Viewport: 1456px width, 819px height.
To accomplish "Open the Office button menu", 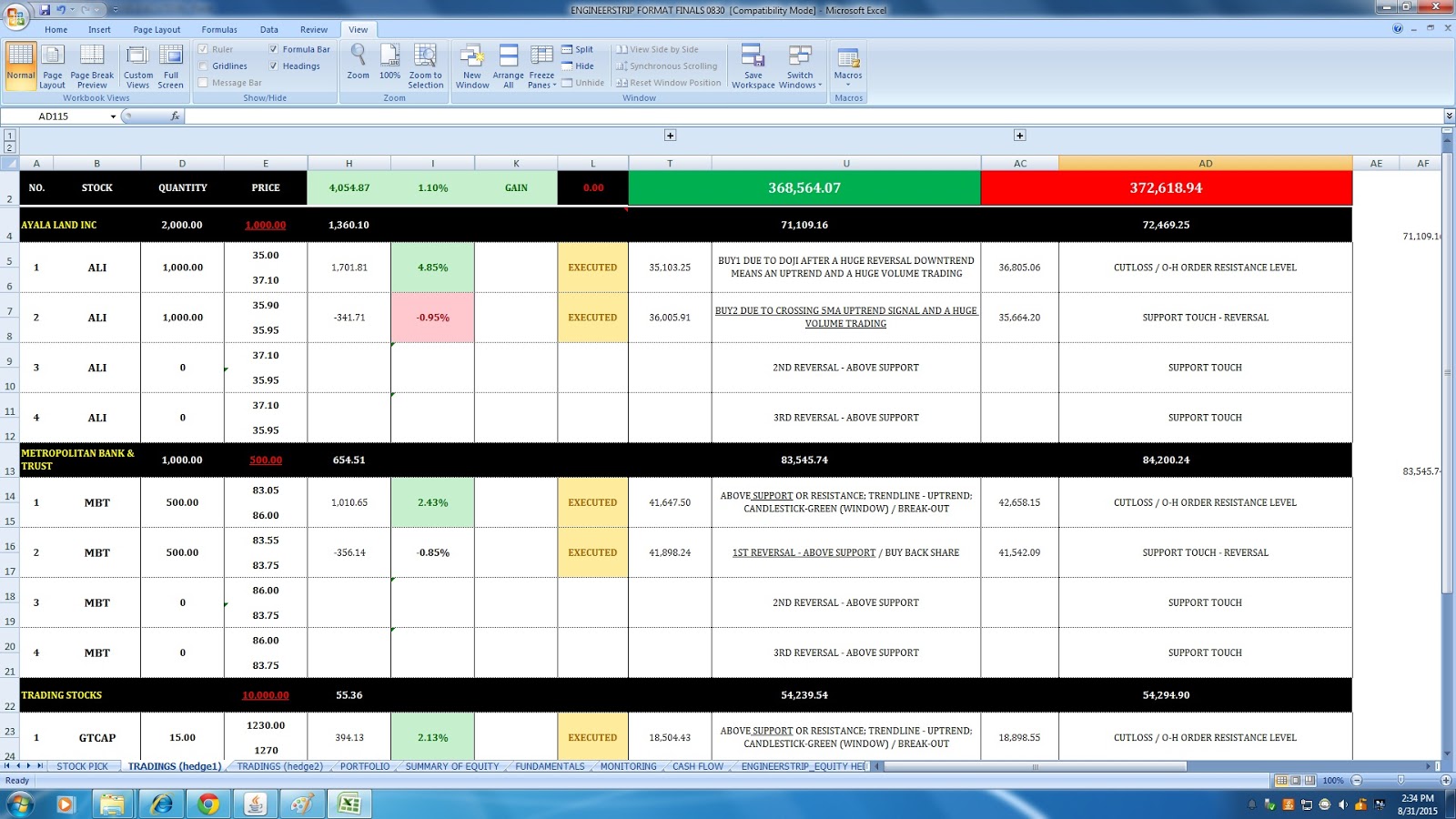I will [x=15, y=15].
